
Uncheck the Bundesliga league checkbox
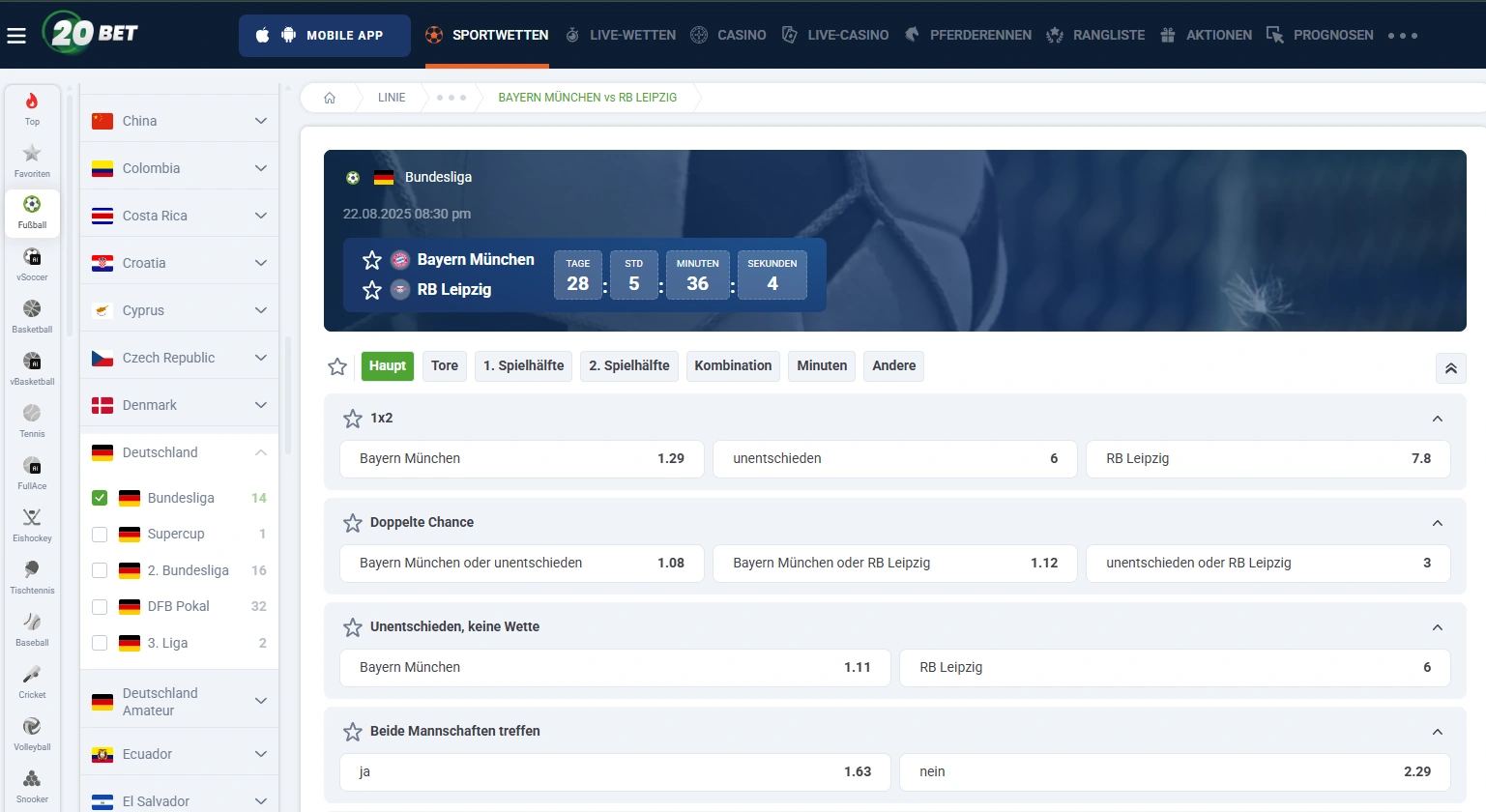click(100, 498)
